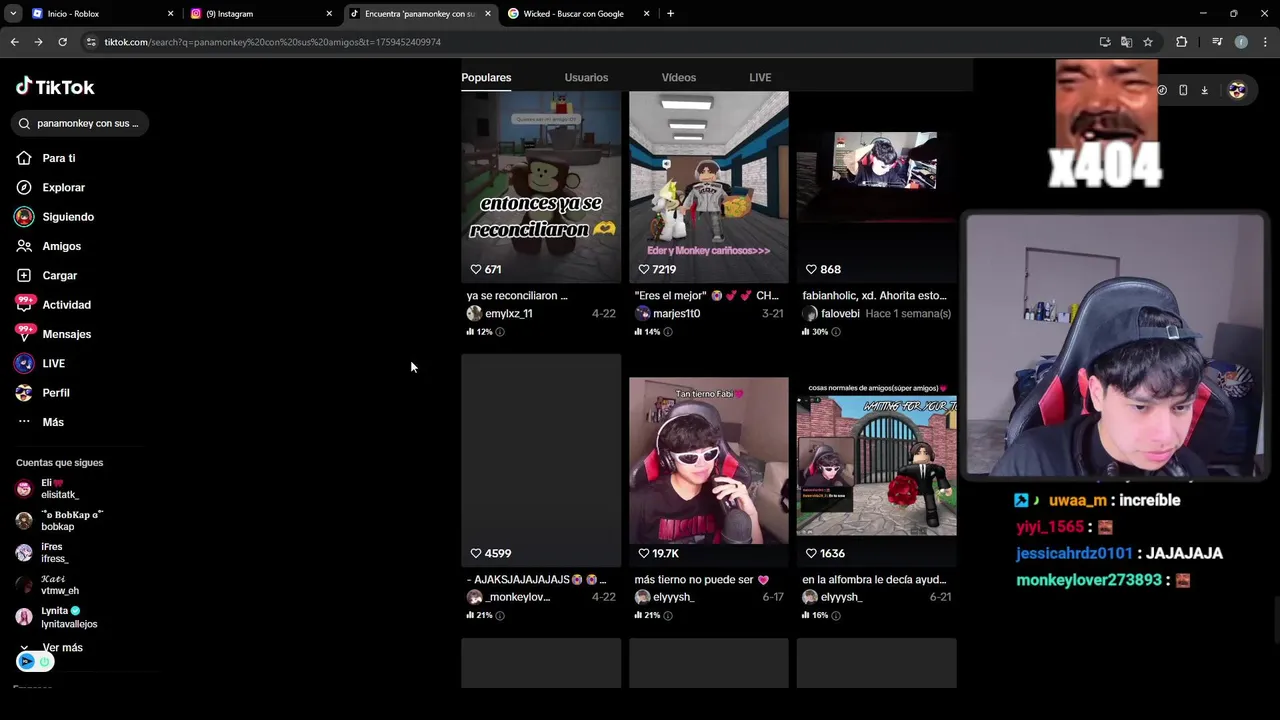
Task: Open the Chrome three-dot menu
Action: [1265, 42]
